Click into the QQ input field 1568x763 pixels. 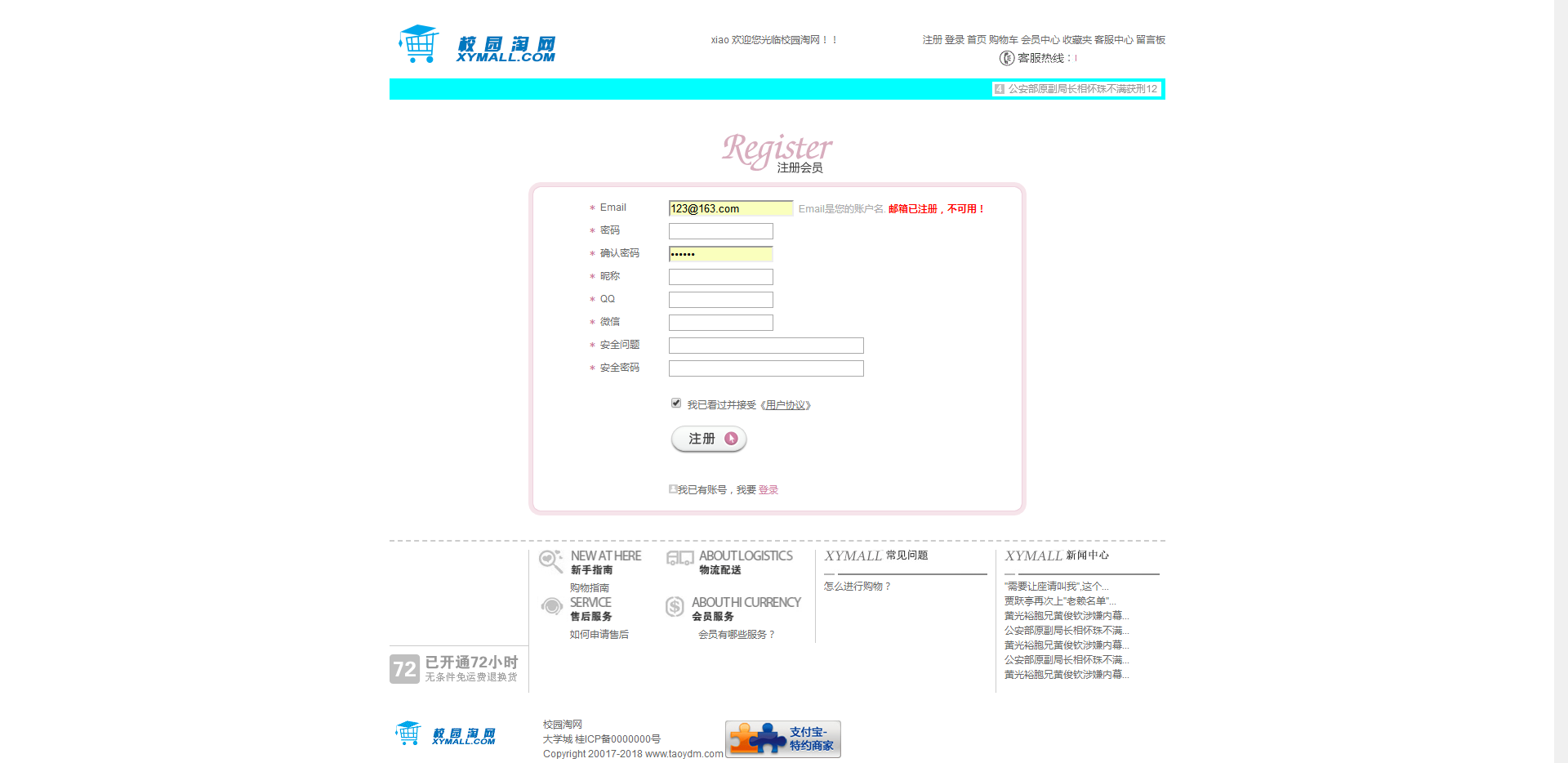(721, 300)
